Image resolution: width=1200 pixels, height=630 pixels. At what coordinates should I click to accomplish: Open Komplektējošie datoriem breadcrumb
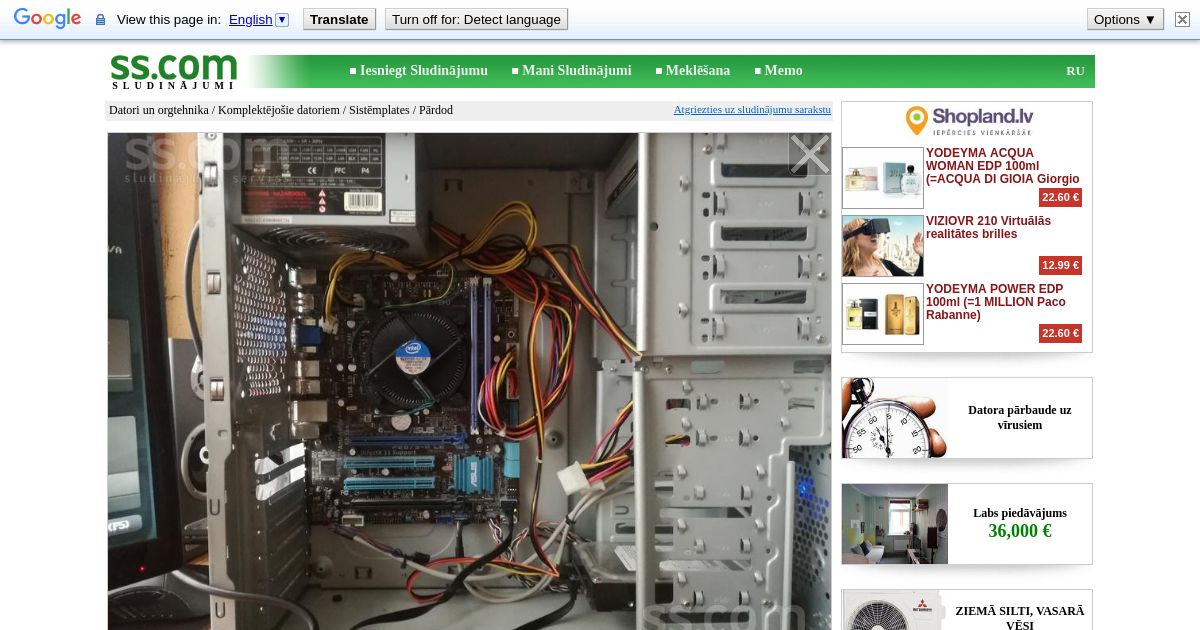[x=279, y=110]
